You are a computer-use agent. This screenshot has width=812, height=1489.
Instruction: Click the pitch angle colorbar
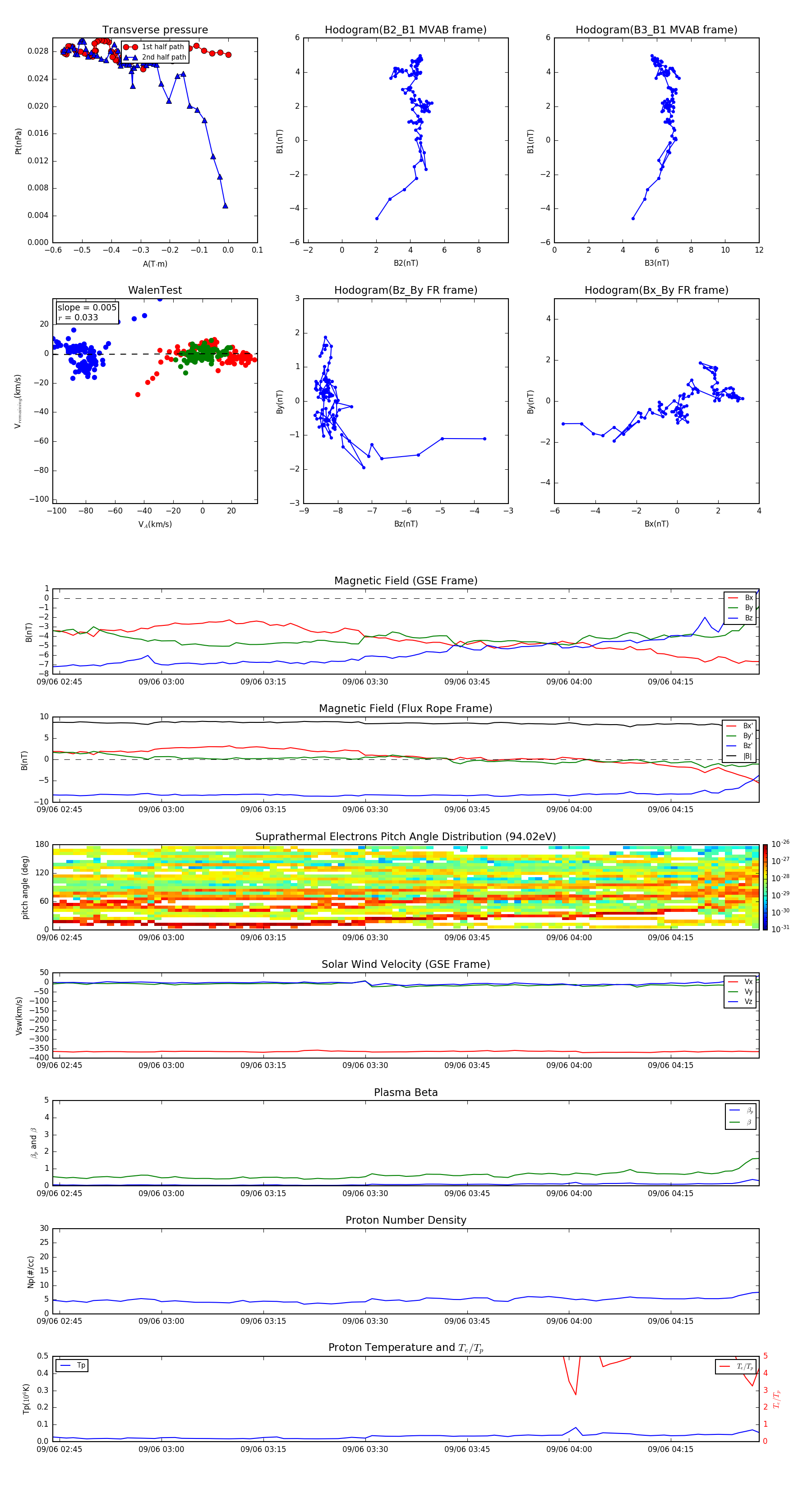[765, 887]
